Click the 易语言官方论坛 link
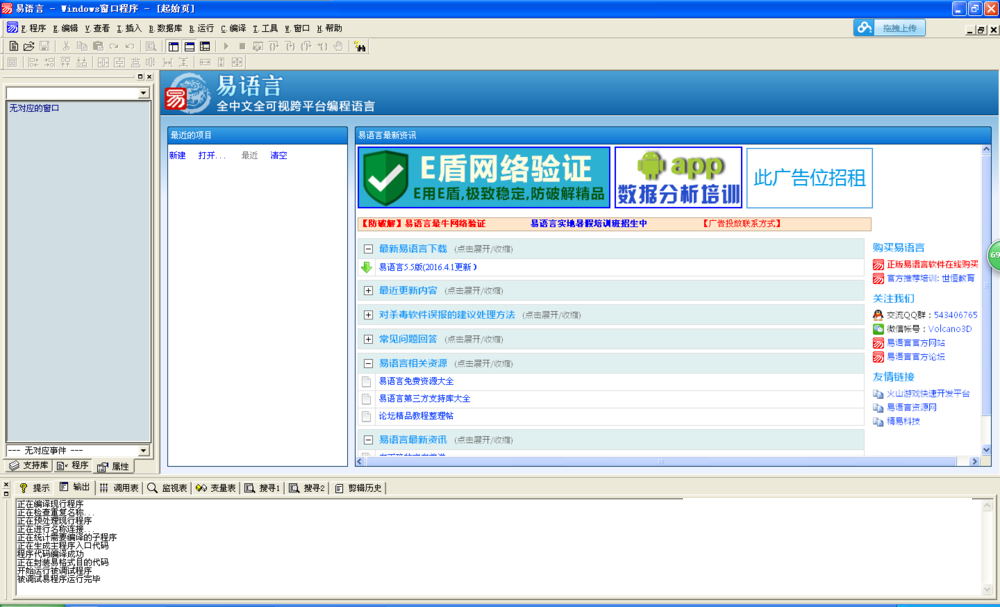 pos(916,357)
